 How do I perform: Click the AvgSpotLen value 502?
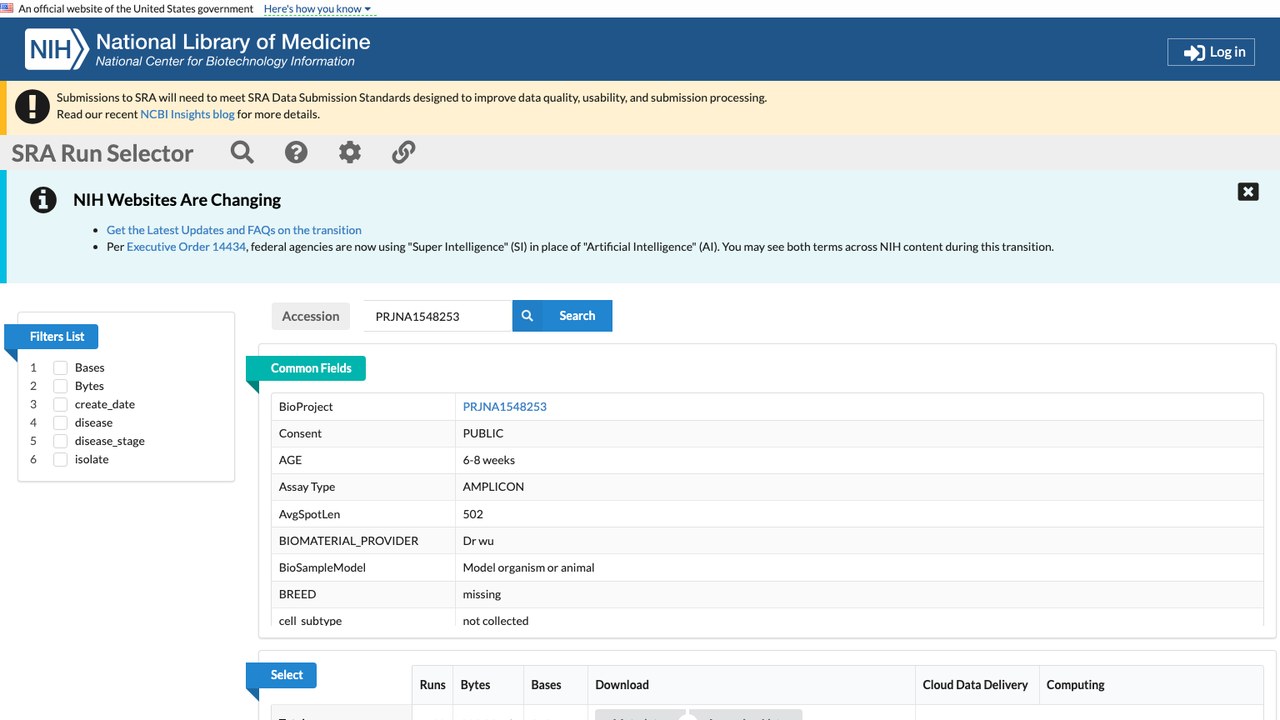tap(473, 514)
